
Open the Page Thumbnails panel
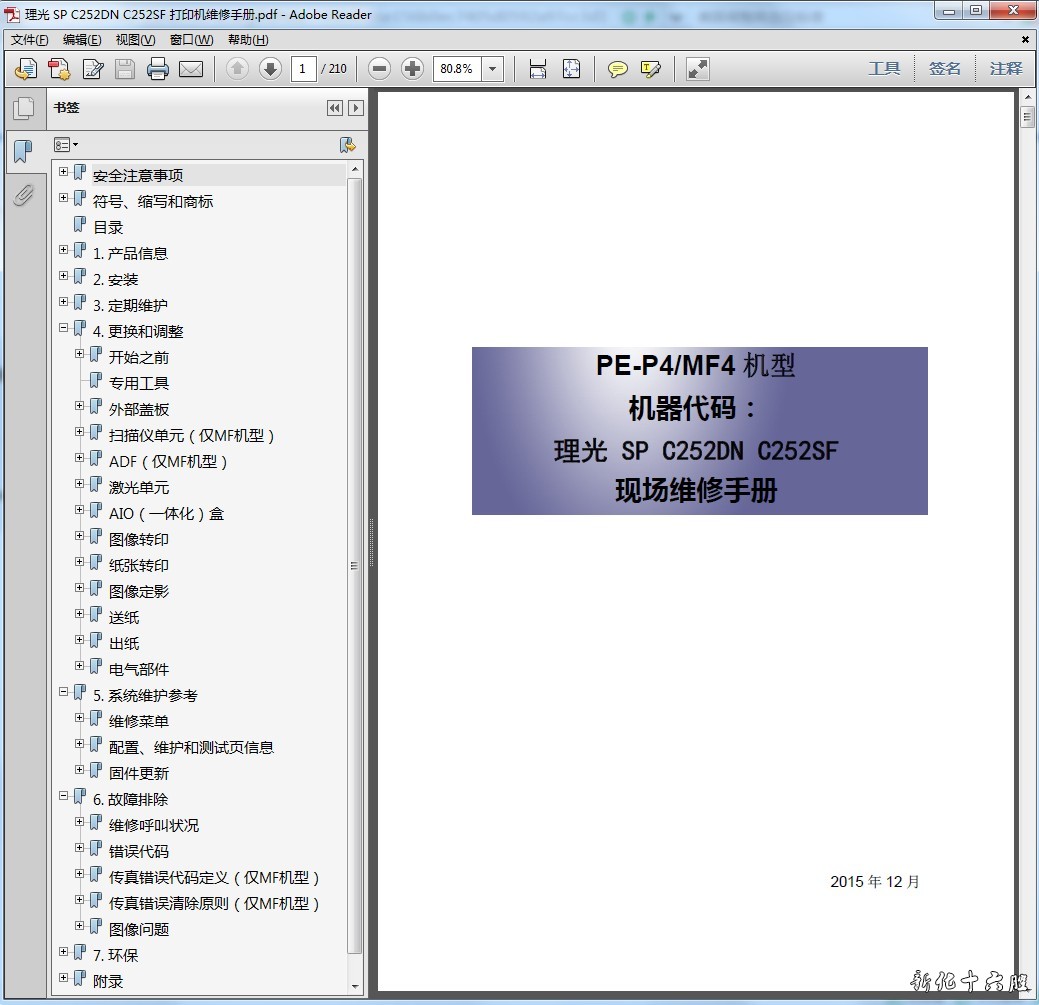(x=23, y=108)
